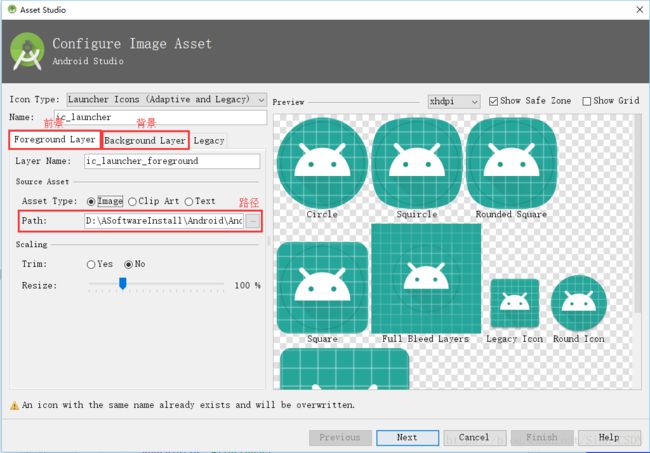
Task: Click the Help button
Action: pyautogui.click(x=609, y=438)
